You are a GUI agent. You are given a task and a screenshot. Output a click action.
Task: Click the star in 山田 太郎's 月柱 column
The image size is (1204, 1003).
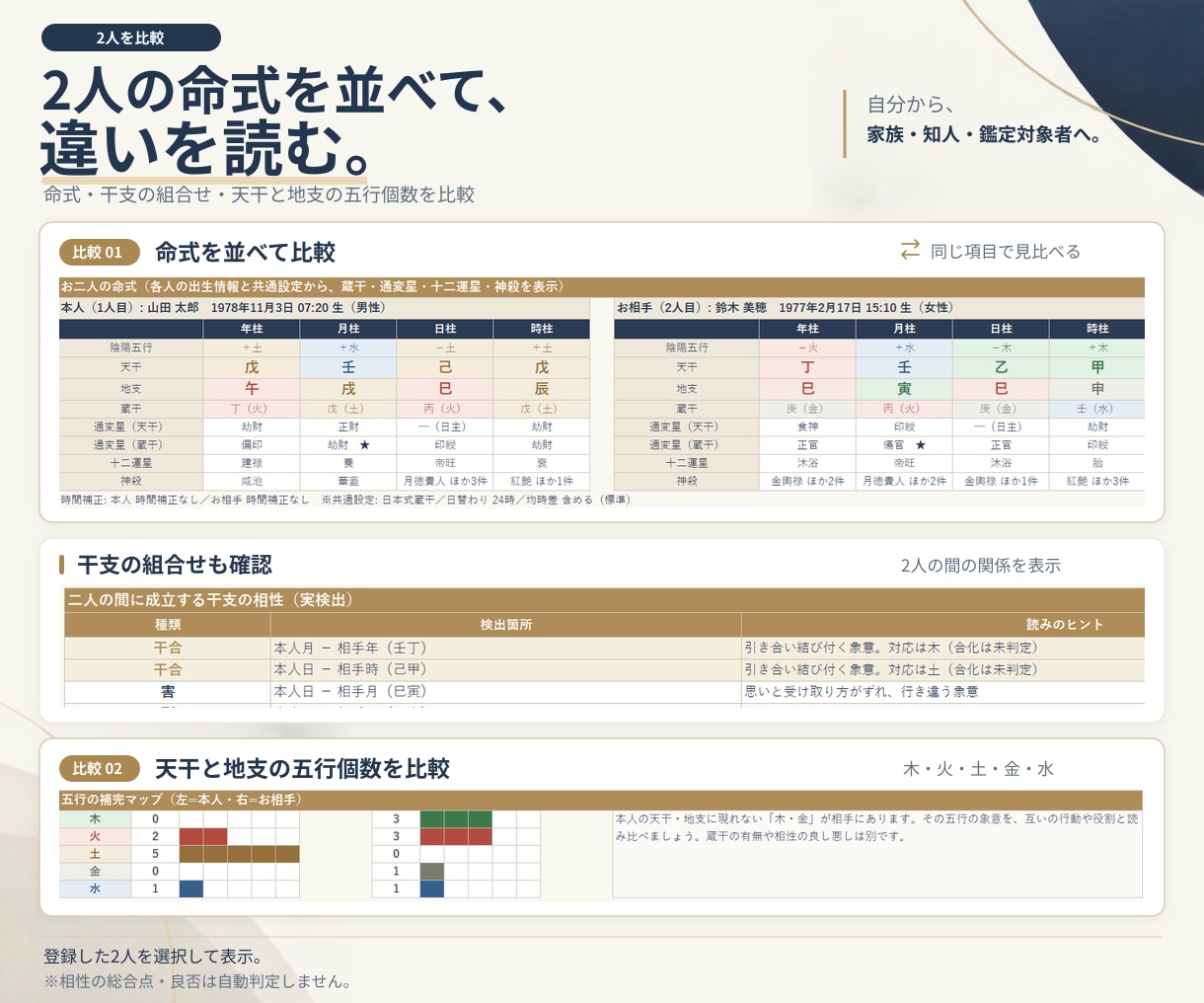[x=364, y=445]
